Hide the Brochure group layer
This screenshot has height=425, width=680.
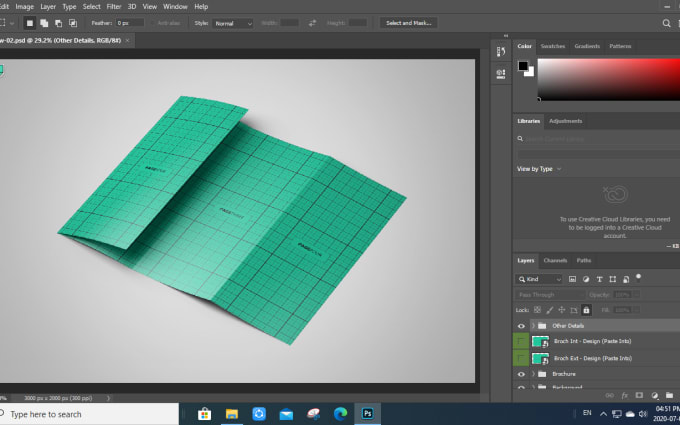521,374
